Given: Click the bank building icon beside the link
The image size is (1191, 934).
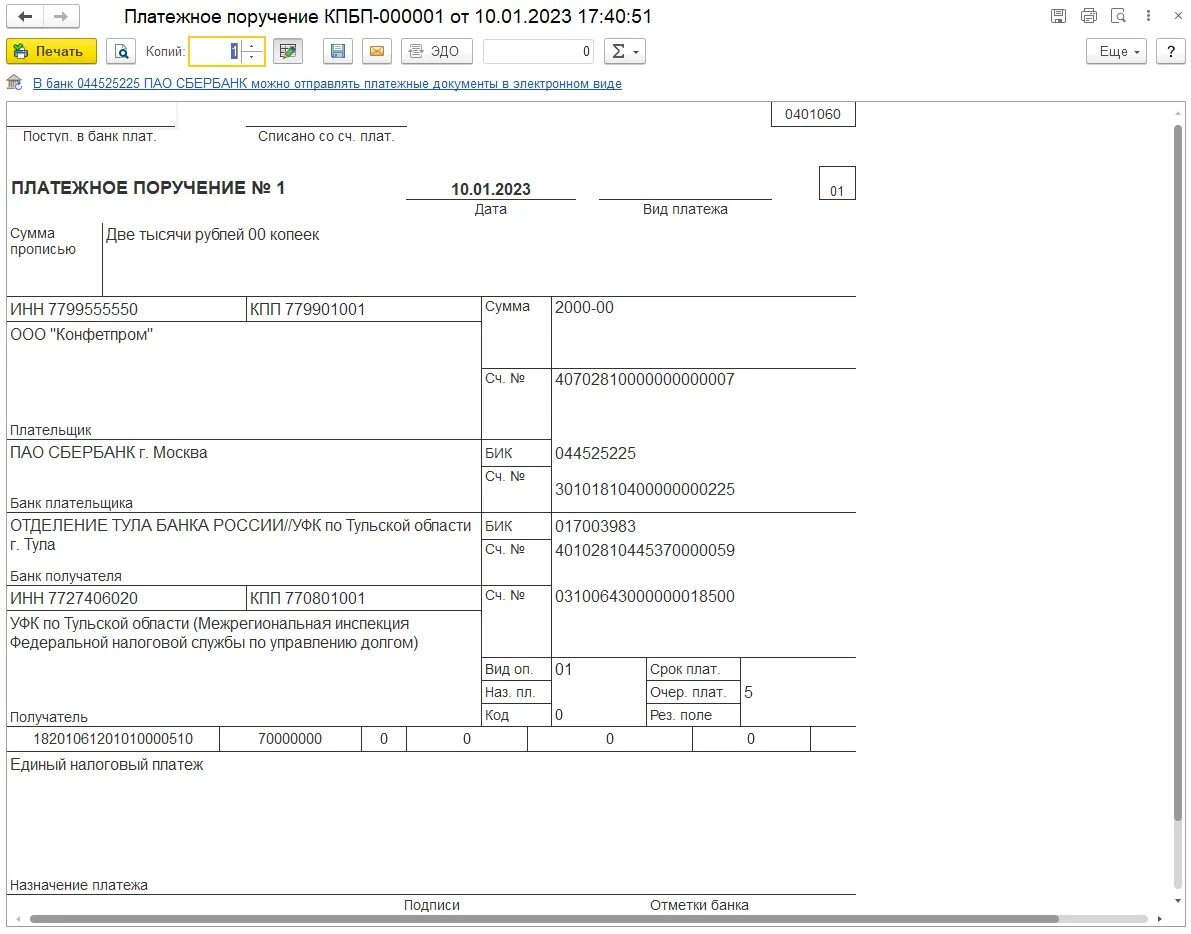Looking at the screenshot, I should click(x=14, y=83).
